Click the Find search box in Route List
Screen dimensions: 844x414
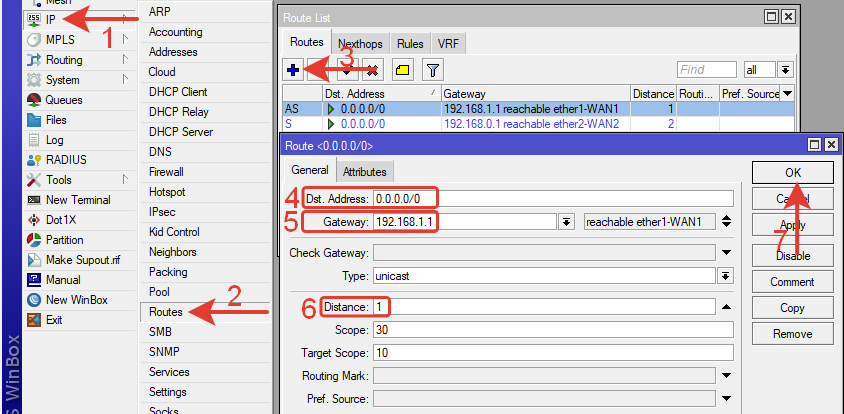point(707,70)
